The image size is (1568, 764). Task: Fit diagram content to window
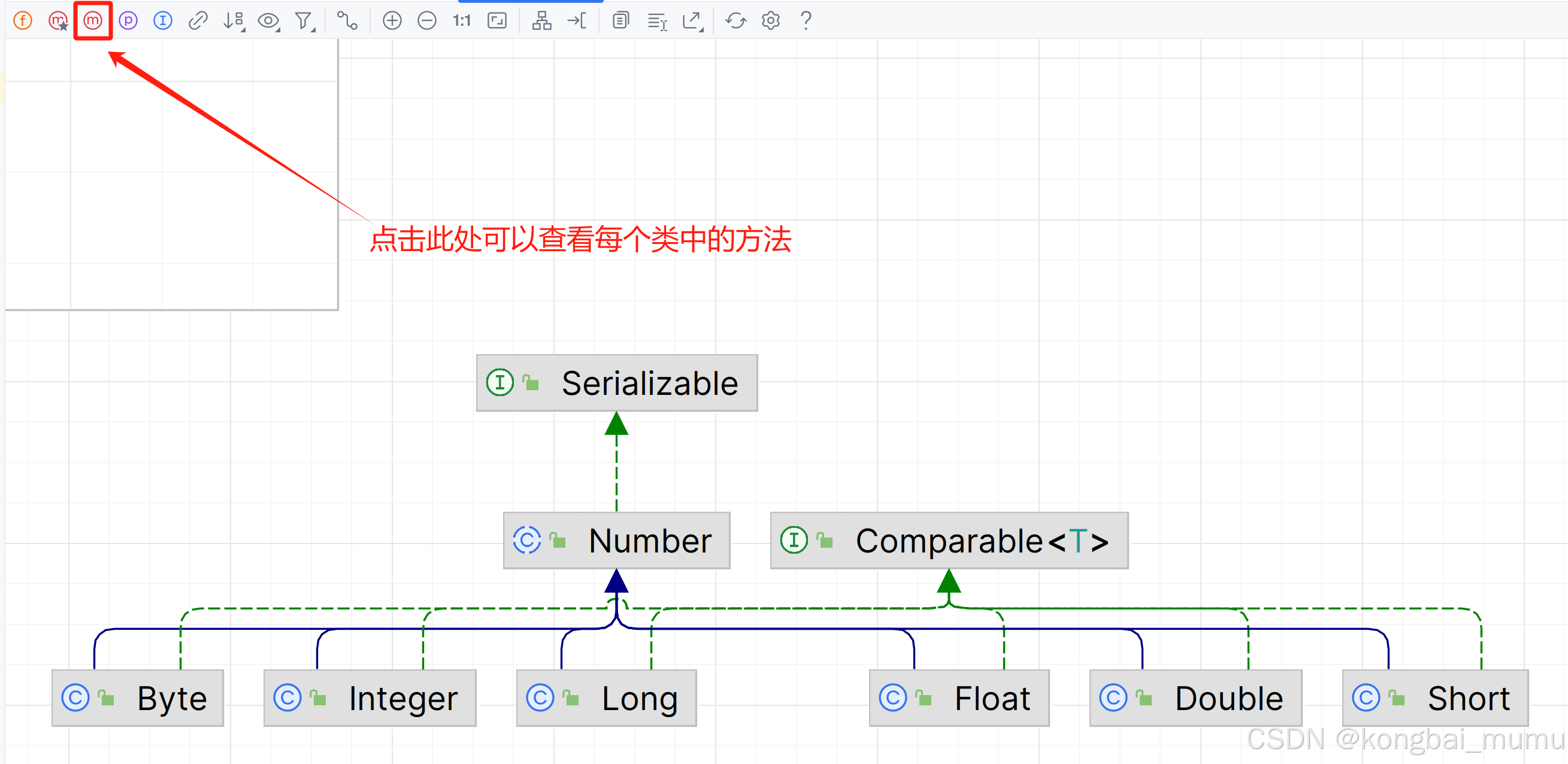pos(497,20)
